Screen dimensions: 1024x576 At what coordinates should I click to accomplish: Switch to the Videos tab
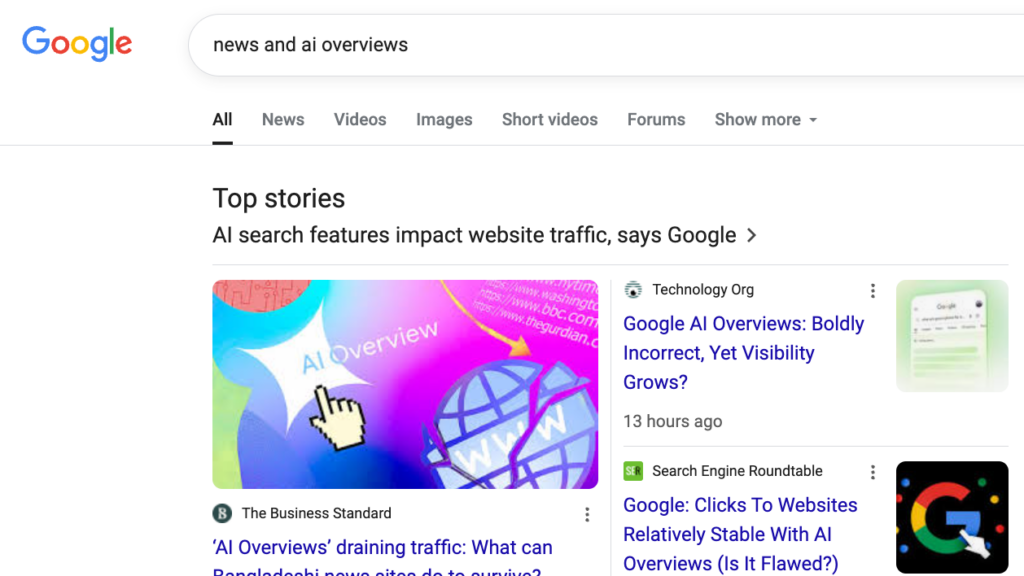(x=360, y=120)
